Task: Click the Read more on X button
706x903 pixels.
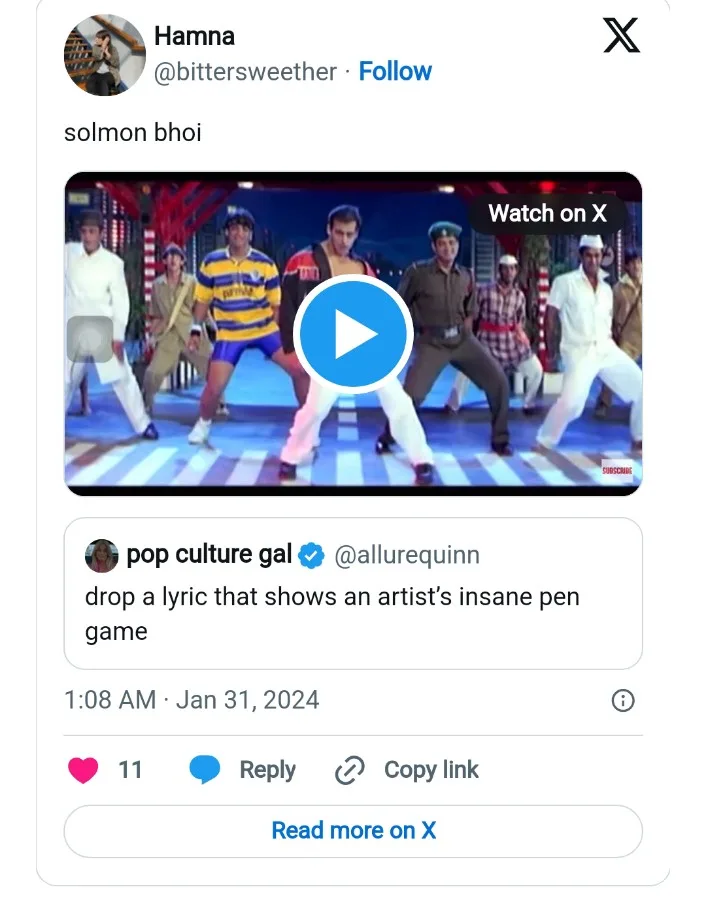Action: [353, 830]
